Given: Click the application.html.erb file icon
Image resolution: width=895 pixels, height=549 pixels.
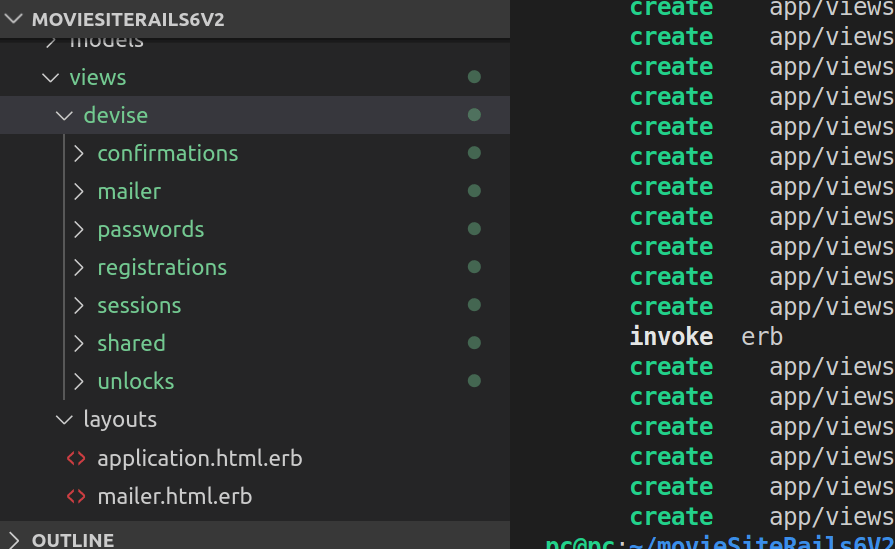Looking at the screenshot, I should tap(76, 458).
